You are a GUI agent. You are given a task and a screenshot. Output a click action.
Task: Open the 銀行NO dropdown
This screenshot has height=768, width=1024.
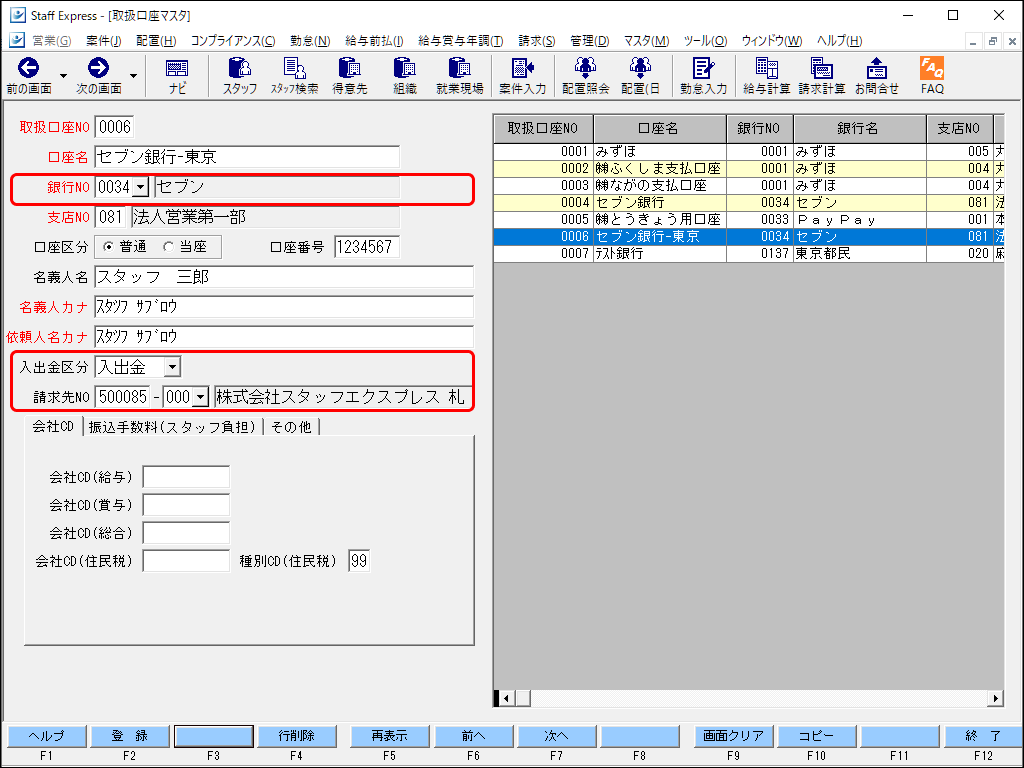(140, 187)
